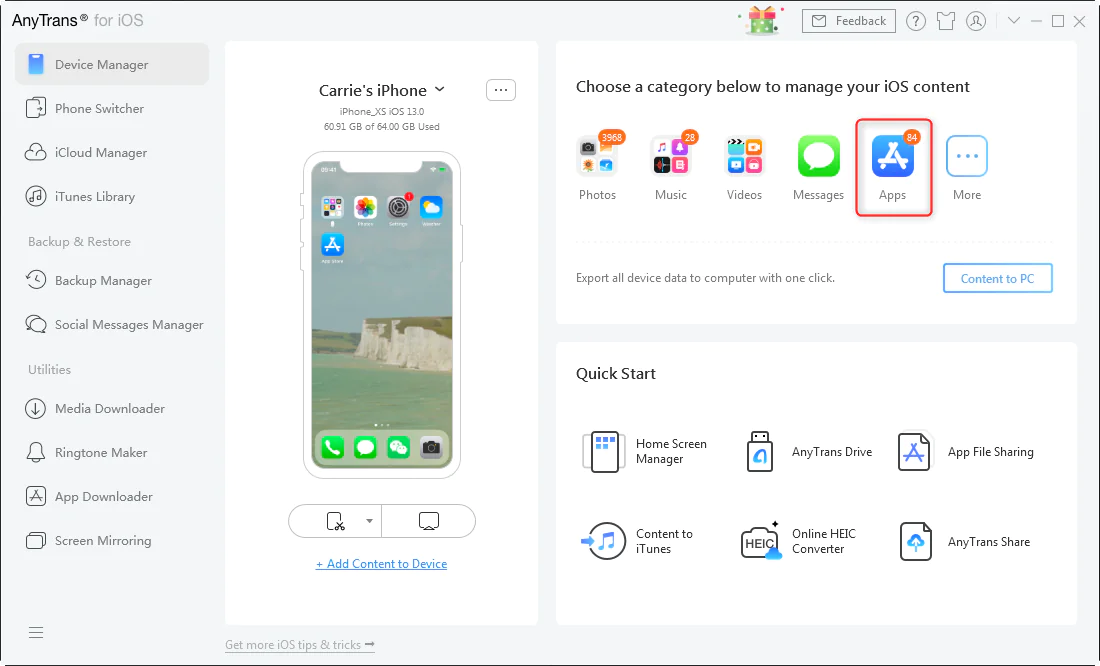Open the skin theme shirt icon
This screenshot has width=1100, height=666.
point(946,21)
